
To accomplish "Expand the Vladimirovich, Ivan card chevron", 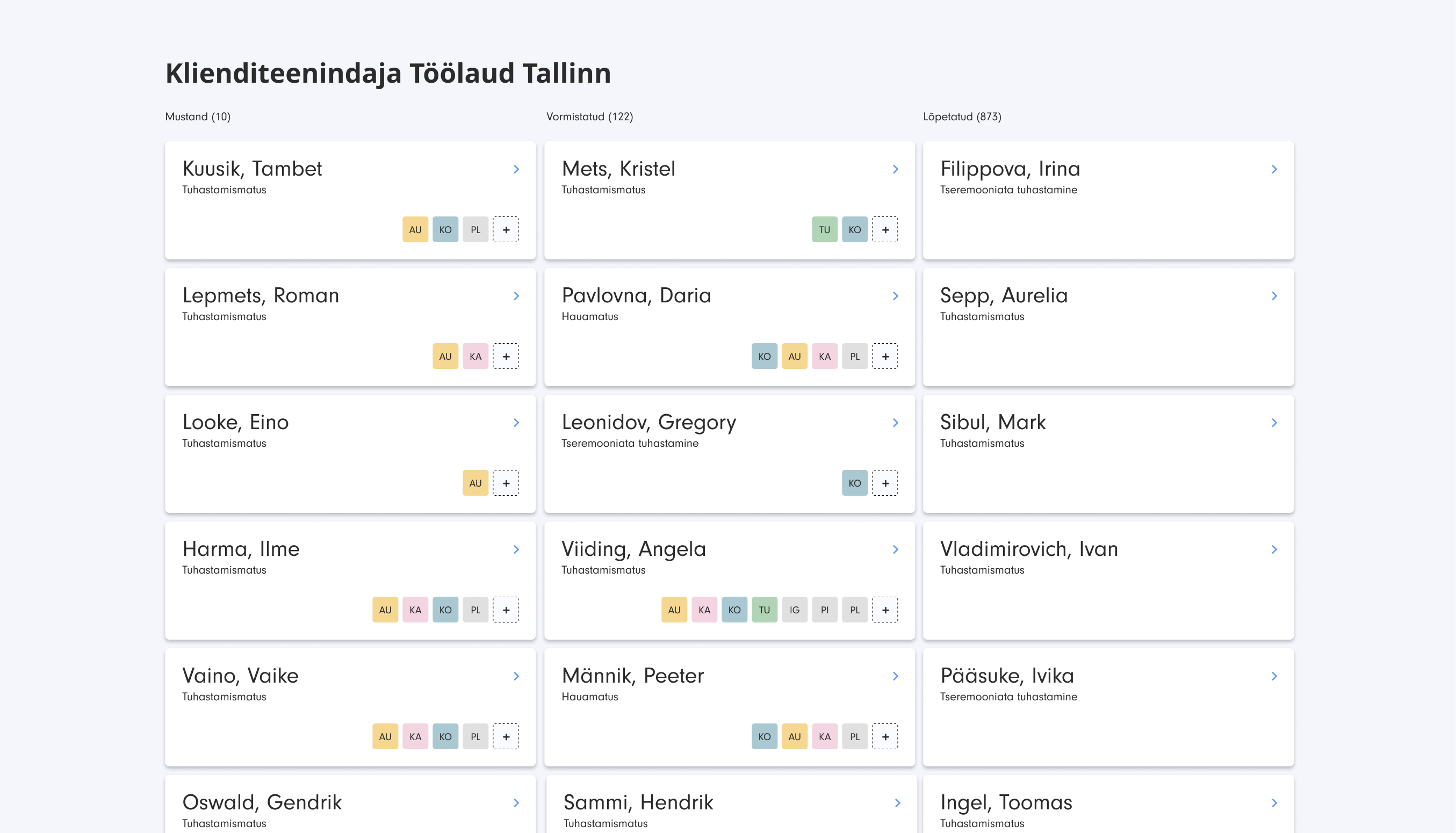I will point(1274,549).
